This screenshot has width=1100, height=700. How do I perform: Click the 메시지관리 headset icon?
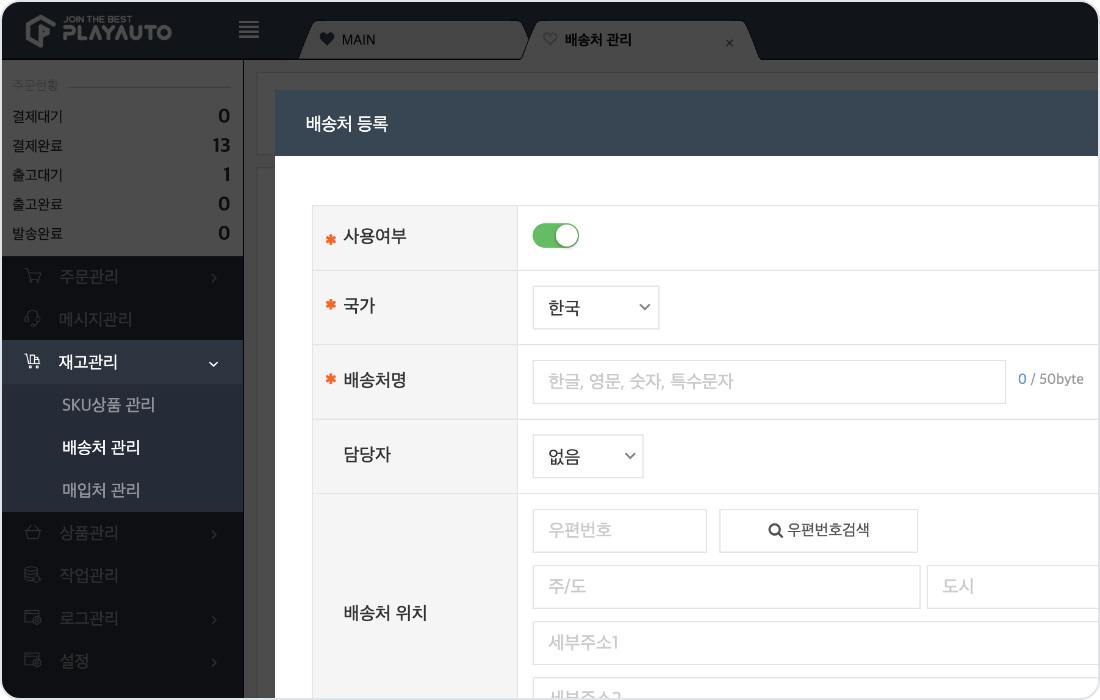click(33, 319)
